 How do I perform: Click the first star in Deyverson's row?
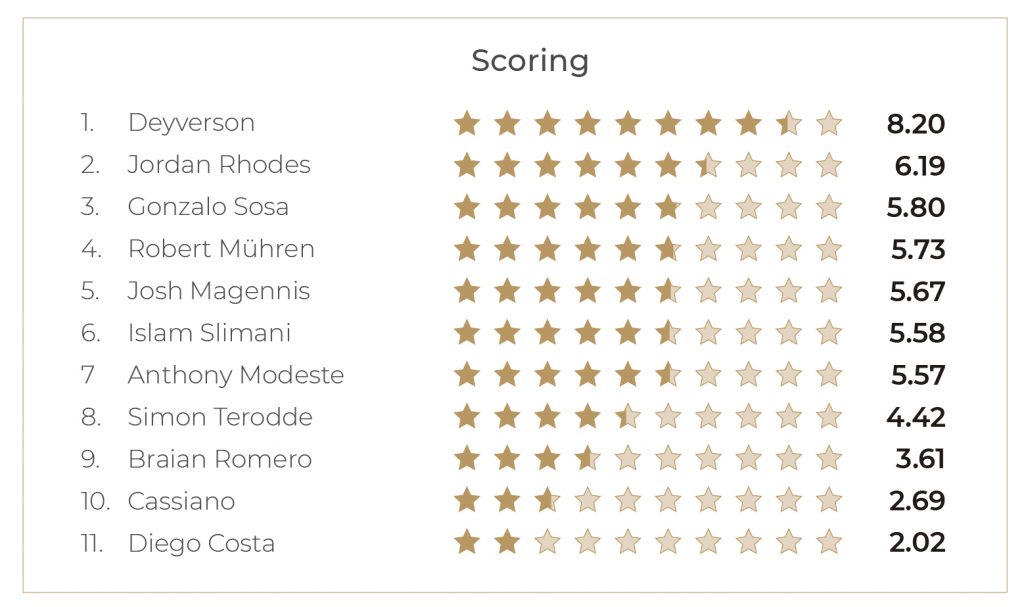pyautogui.click(x=467, y=124)
